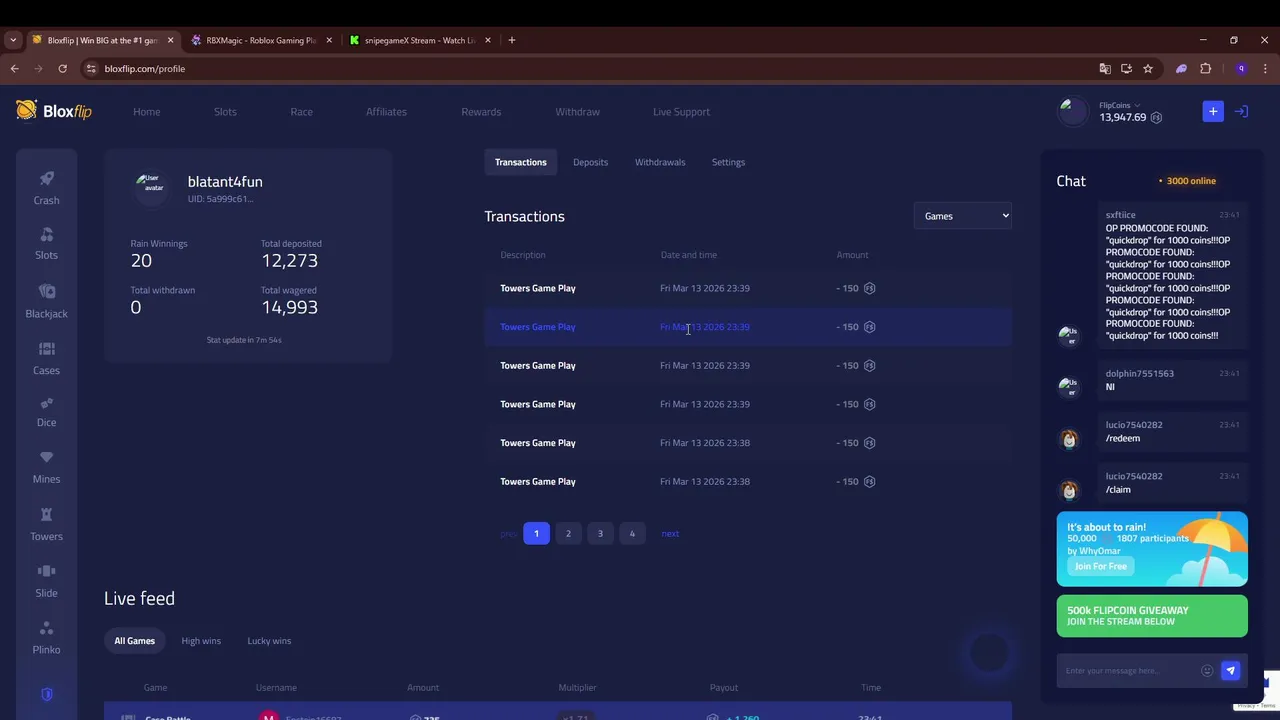Click username dolphin7551563 in chat
The width and height of the screenshot is (1280, 720).
pyautogui.click(x=1140, y=374)
